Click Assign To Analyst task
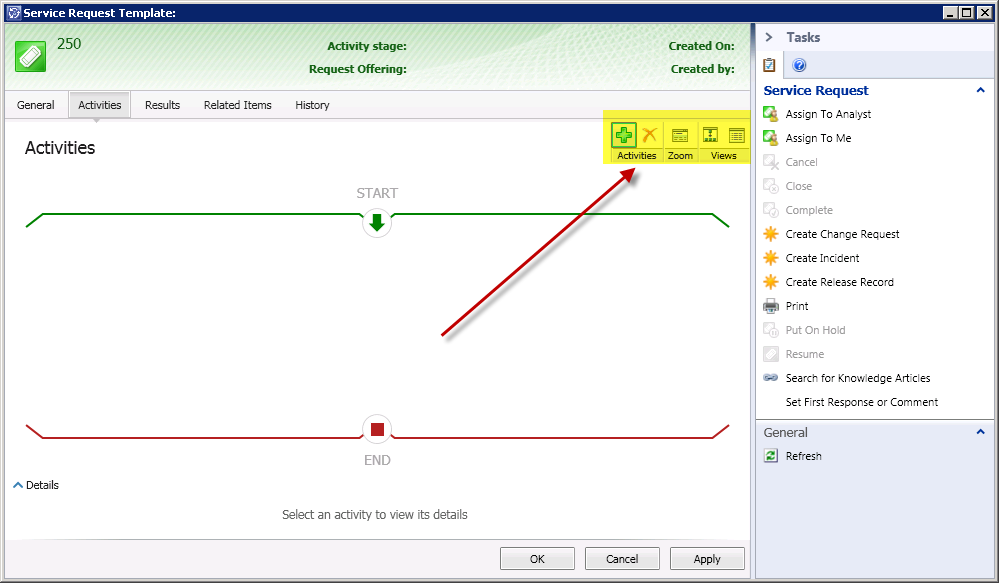Screen dimensions: 999x583 [828, 114]
